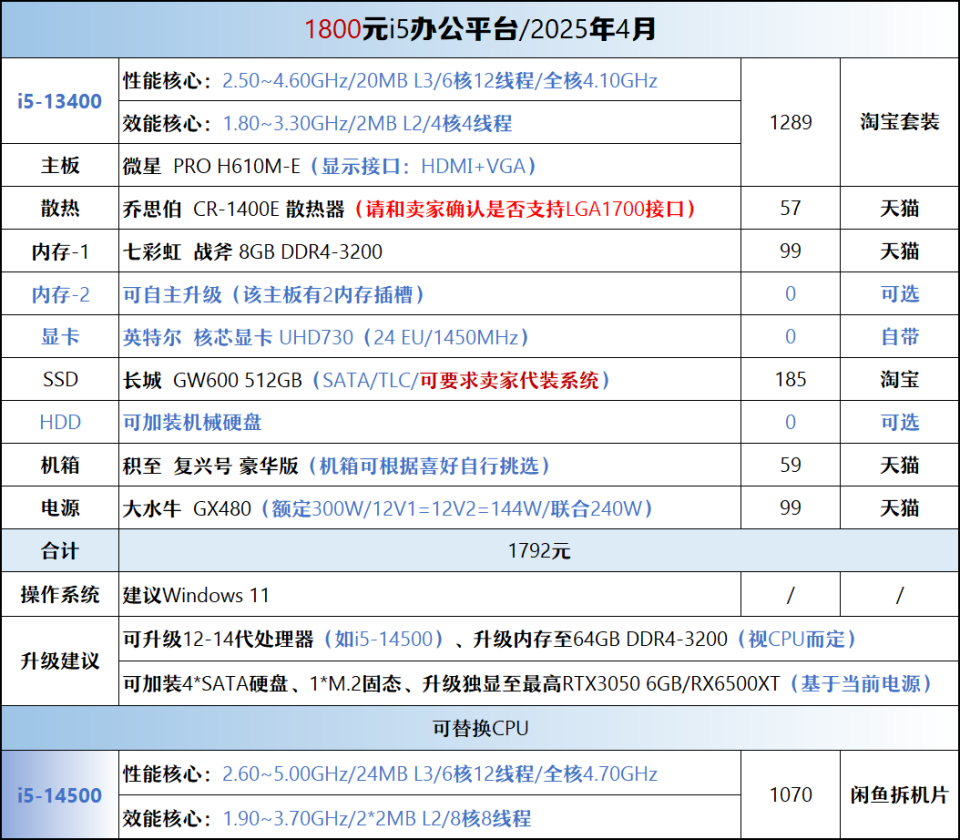Click the i5-14500 效能核心 spec line
Screen dimensions: 960x840
point(327,818)
